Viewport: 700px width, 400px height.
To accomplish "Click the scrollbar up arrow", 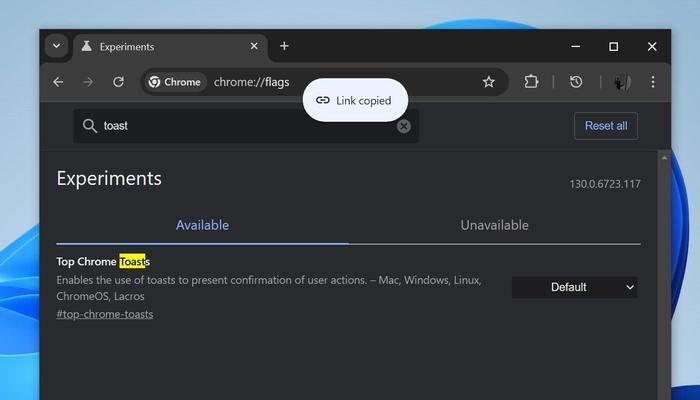I will pyautogui.click(x=664, y=158).
